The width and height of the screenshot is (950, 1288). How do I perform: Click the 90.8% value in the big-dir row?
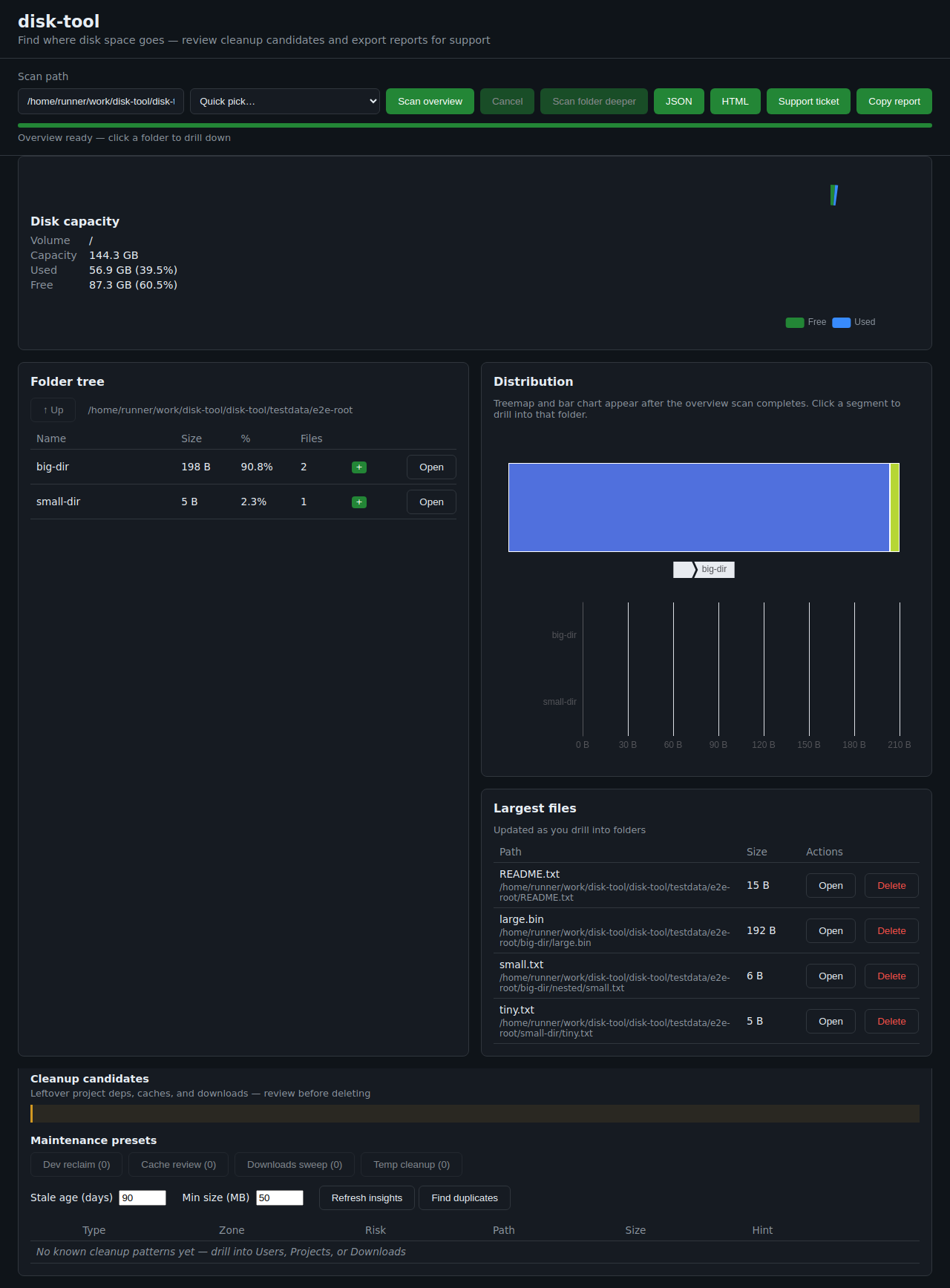tap(257, 467)
